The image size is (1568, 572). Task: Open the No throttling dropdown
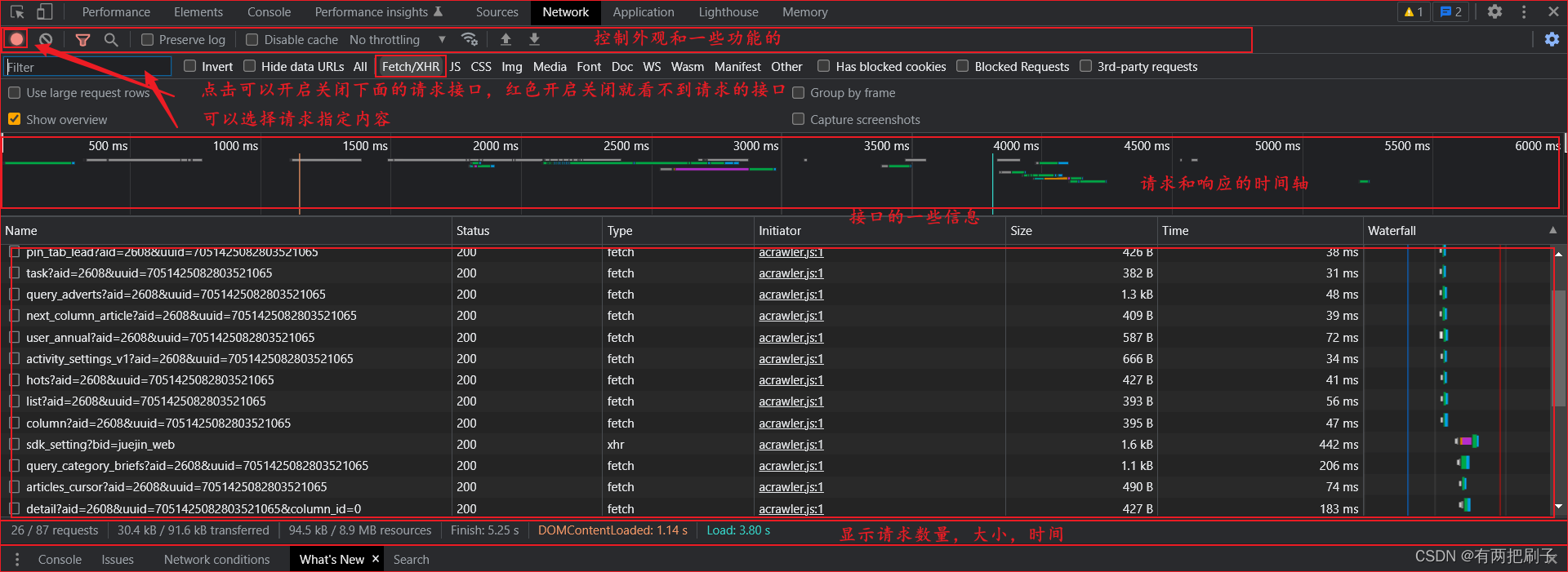click(397, 40)
